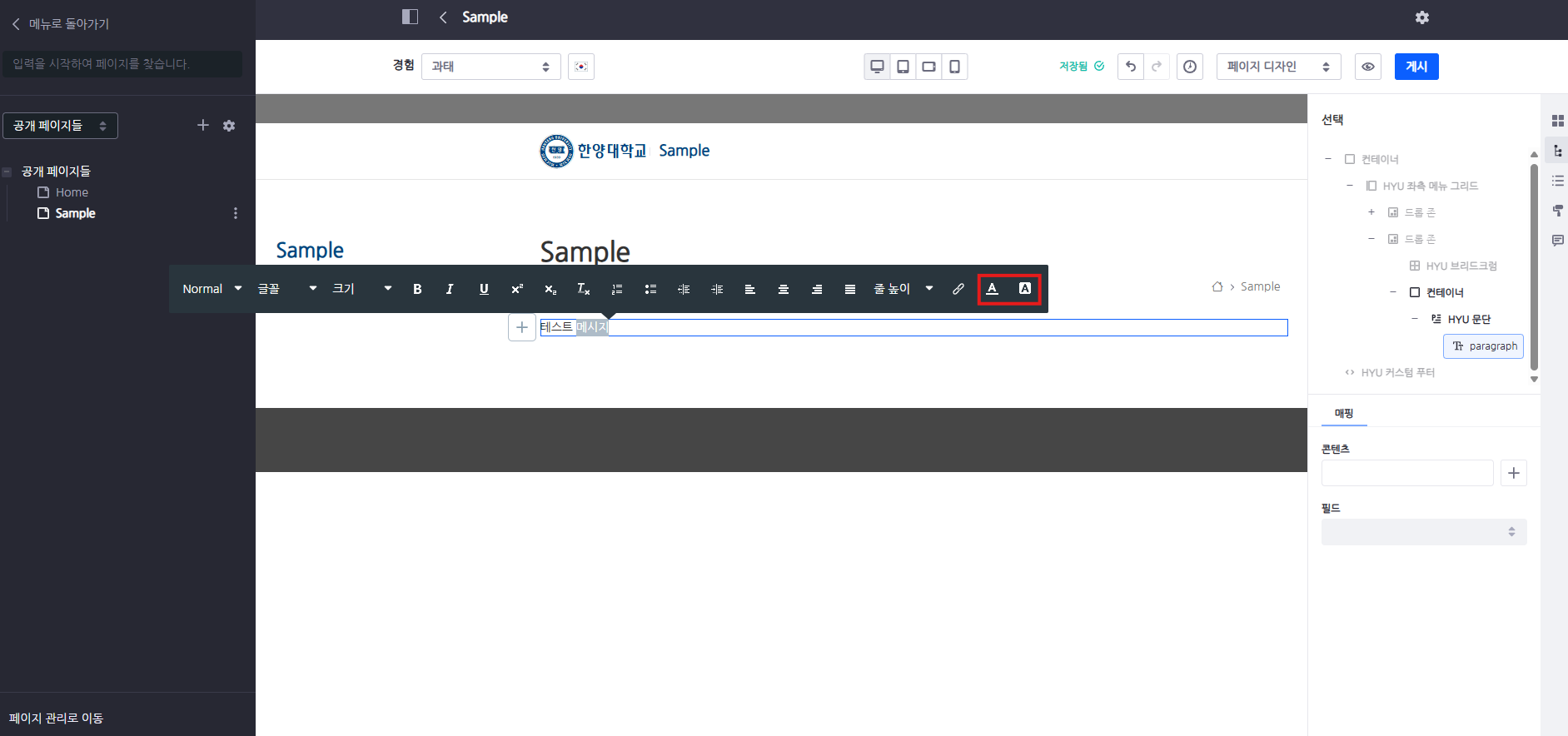Viewport: 1568px width, 736px height.
Task: Open the 페이지 디자인 dropdown
Action: tap(1278, 67)
